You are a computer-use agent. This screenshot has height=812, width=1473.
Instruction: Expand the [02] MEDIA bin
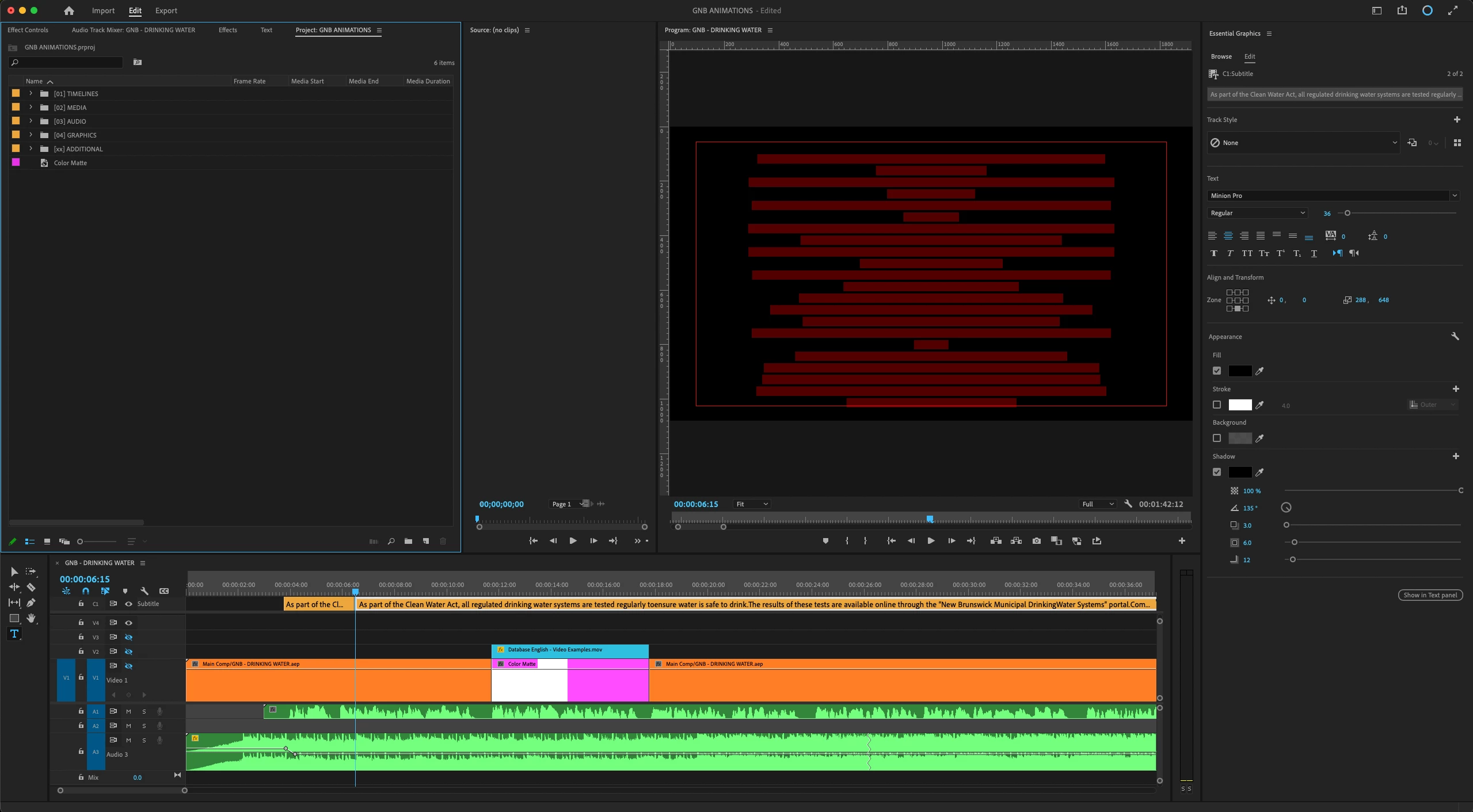[31, 107]
